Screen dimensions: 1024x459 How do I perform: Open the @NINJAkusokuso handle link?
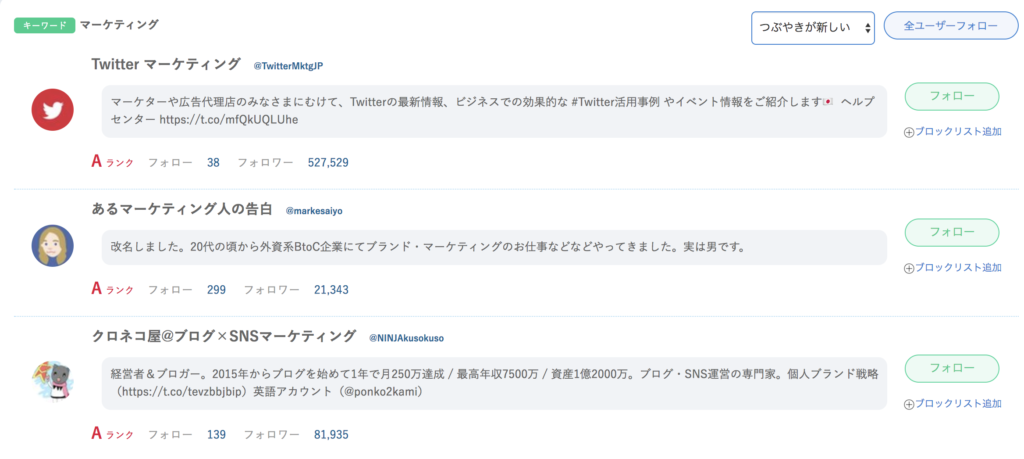coord(408,338)
